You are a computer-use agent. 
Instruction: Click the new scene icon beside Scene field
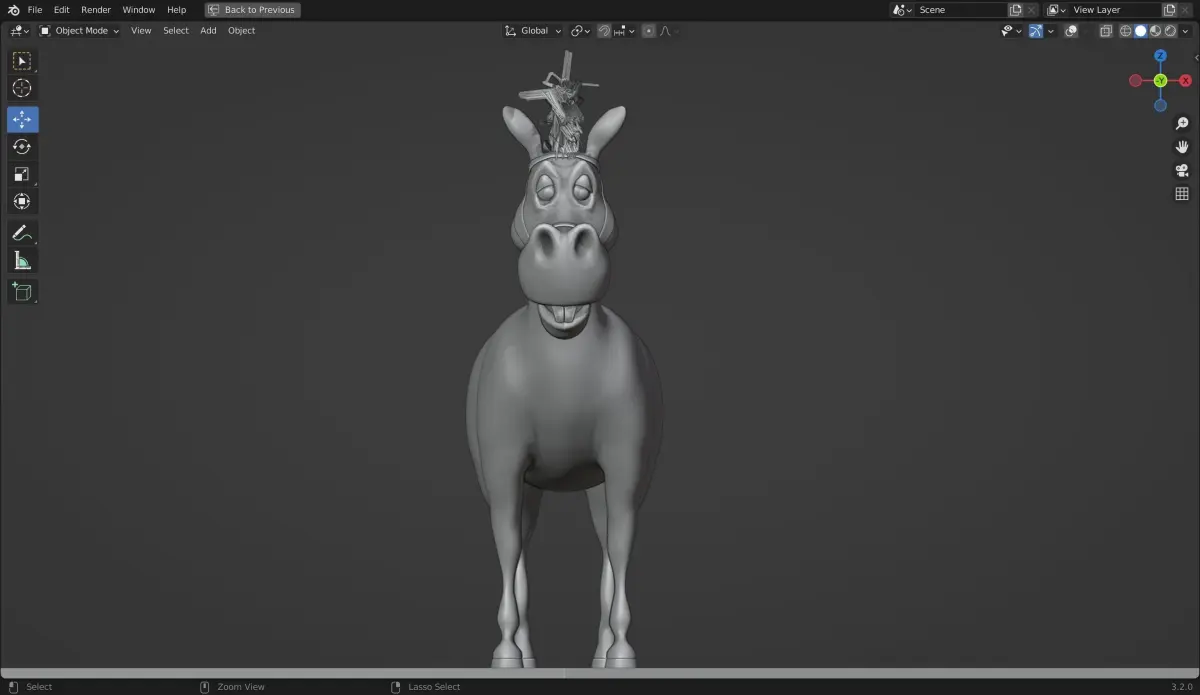point(1016,10)
